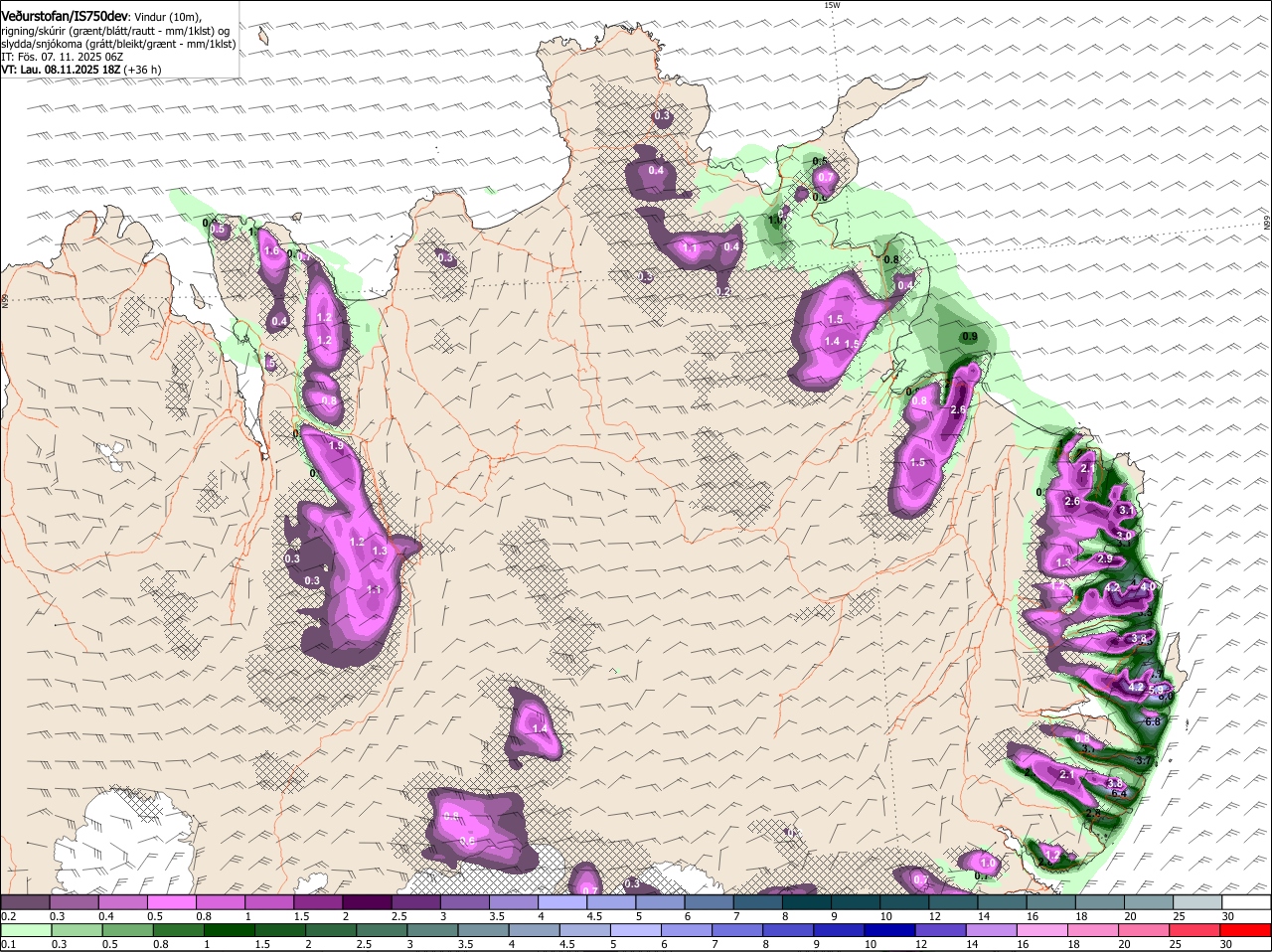The image size is (1272, 952).
Task: Pick the 8–9 dark teal swatch in upper legend
Action: coord(807,901)
